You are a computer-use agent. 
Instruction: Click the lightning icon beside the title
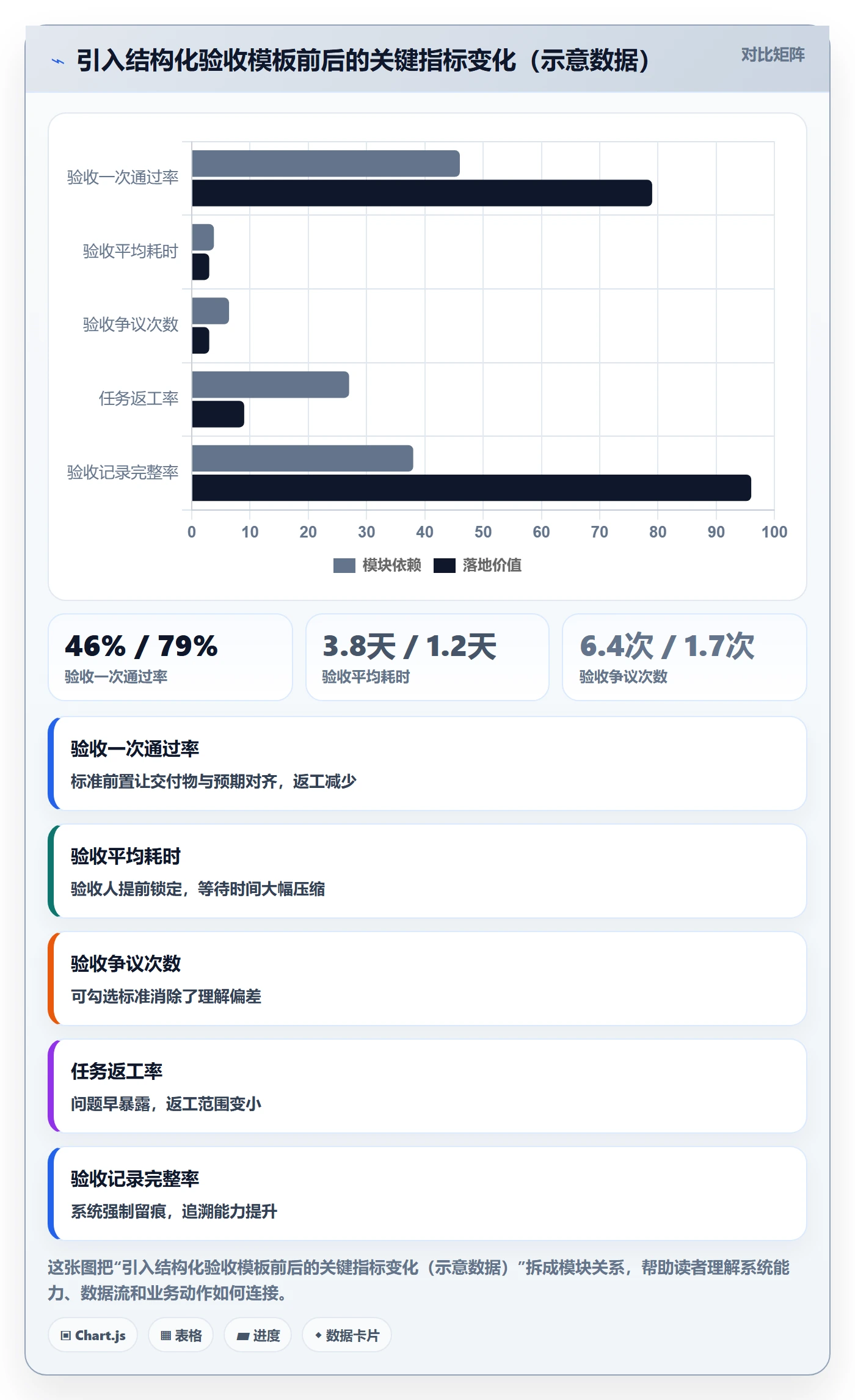(x=58, y=61)
